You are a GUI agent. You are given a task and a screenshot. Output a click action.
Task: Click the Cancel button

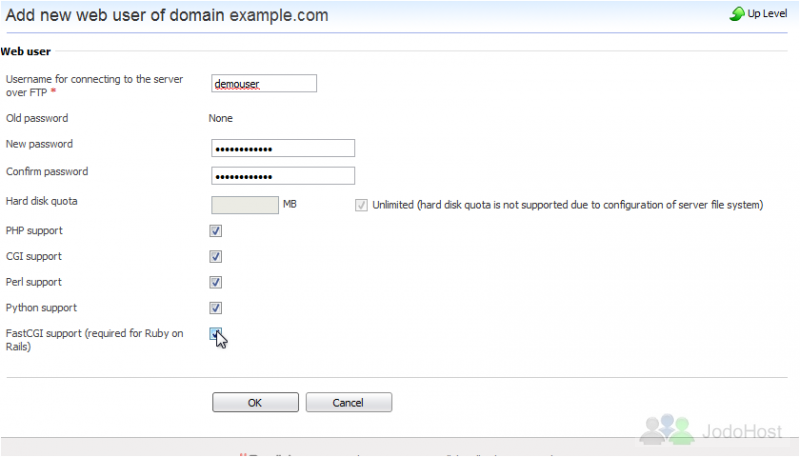348,402
